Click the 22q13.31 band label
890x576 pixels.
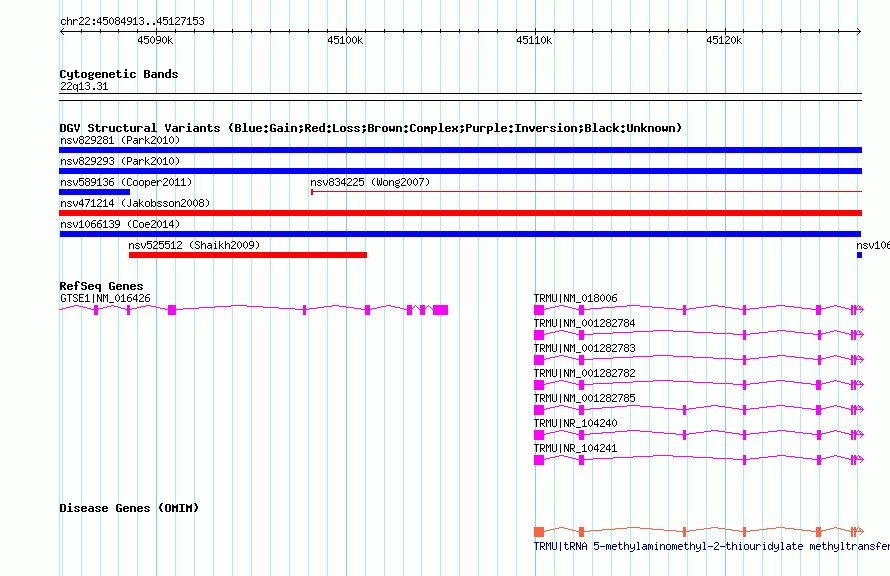point(84,86)
